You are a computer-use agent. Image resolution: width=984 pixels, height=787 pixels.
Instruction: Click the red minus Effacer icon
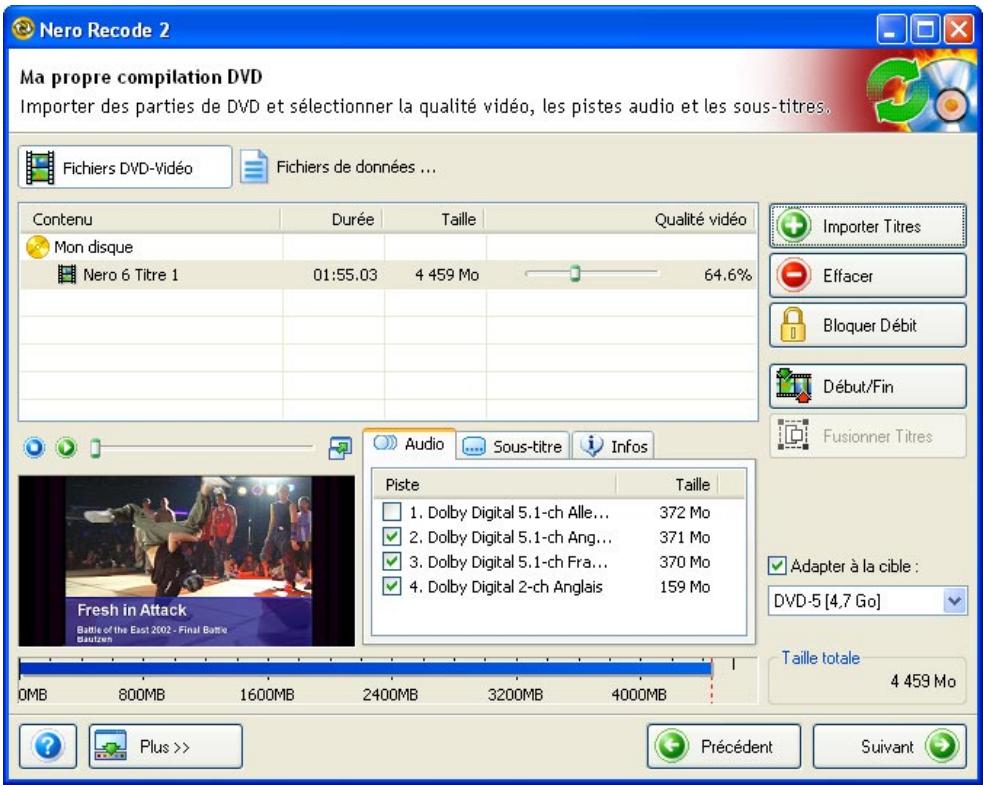point(794,276)
